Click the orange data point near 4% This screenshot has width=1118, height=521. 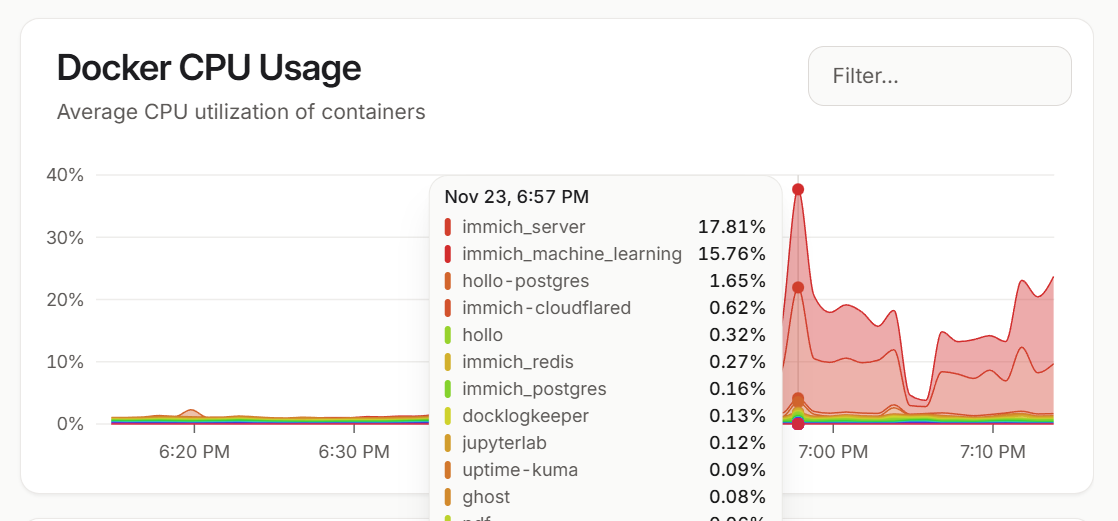(x=798, y=399)
